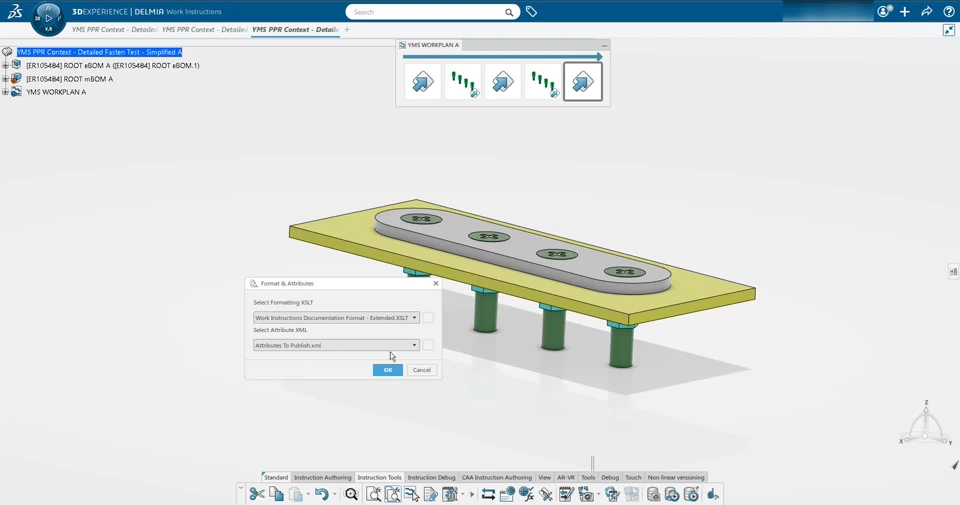
Task: Open the help question mark icon
Action: 948,12
